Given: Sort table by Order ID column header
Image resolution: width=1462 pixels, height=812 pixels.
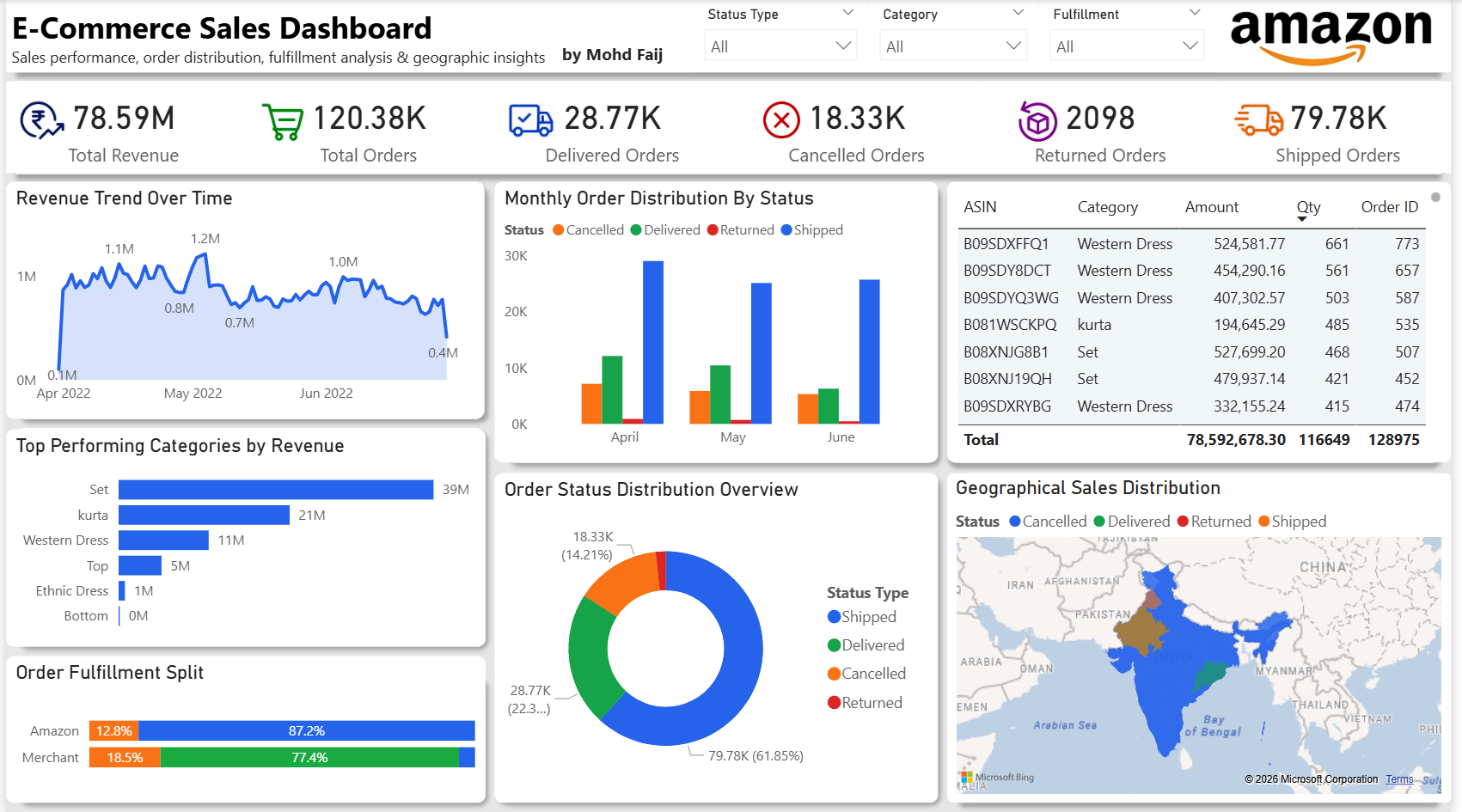Looking at the screenshot, I should pyautogui.click(x=1389, y=207).
